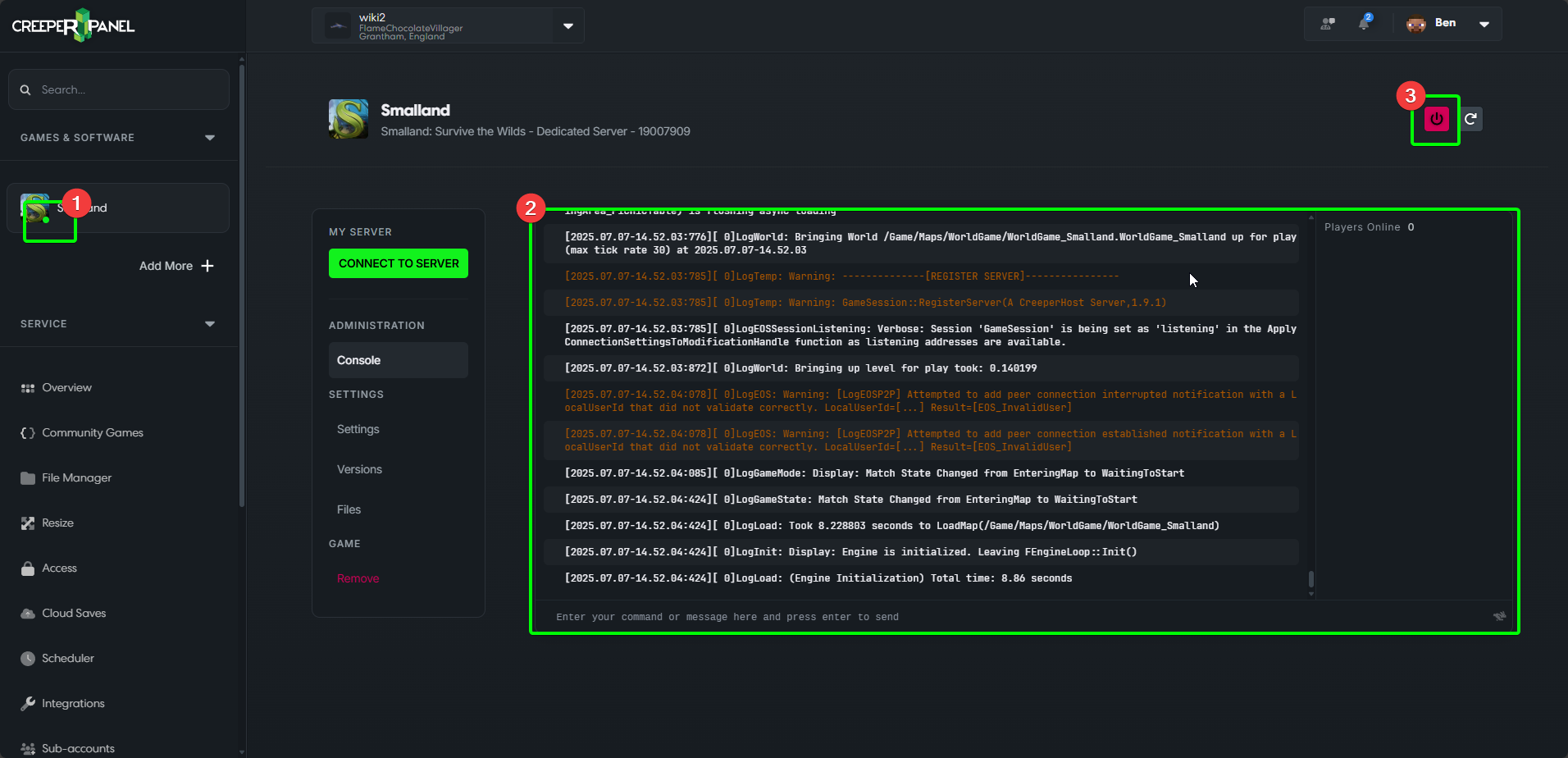This screenshot has height=758, width=1568.
Task: Click the Smalland dedicated server subtitle text
Action: click(x=536, y=131)
